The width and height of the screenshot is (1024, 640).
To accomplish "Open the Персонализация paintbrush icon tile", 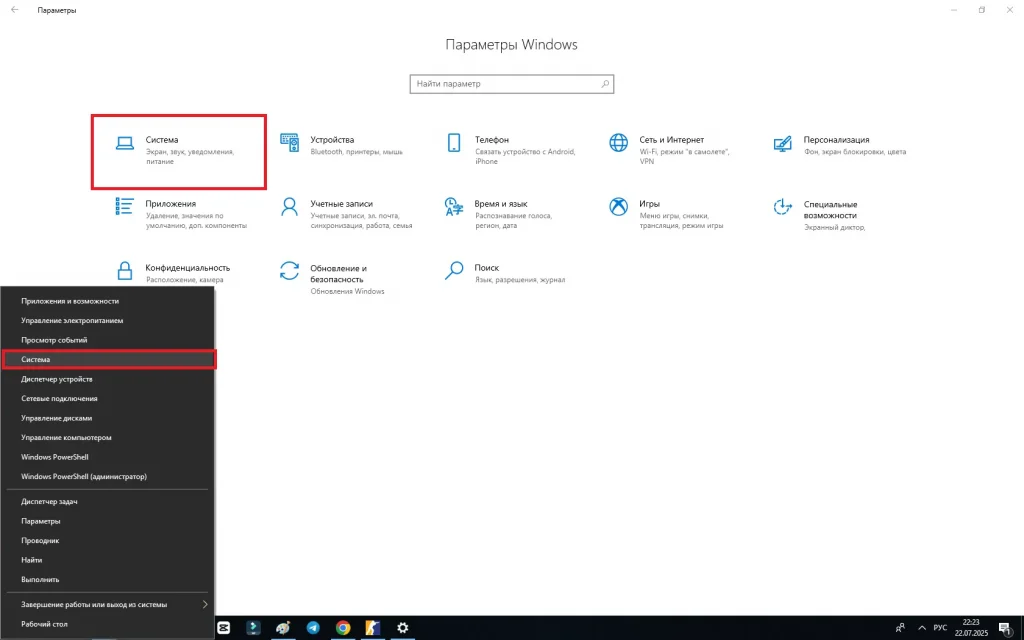I will tap(782, 143).
